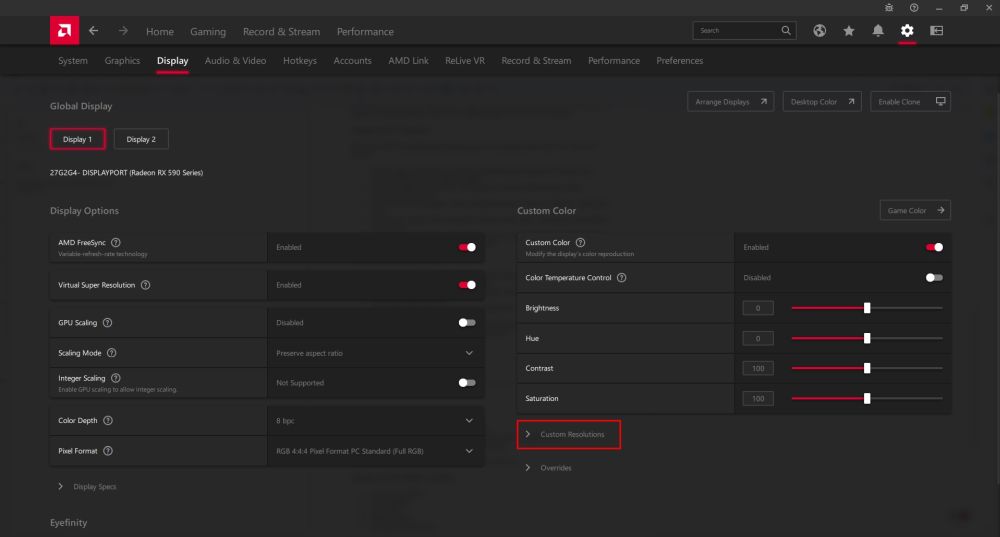The height and width of the screenshot is (537, 1000).
Task: Expand the Custom Resolutions section
Action: click(568, 434)
